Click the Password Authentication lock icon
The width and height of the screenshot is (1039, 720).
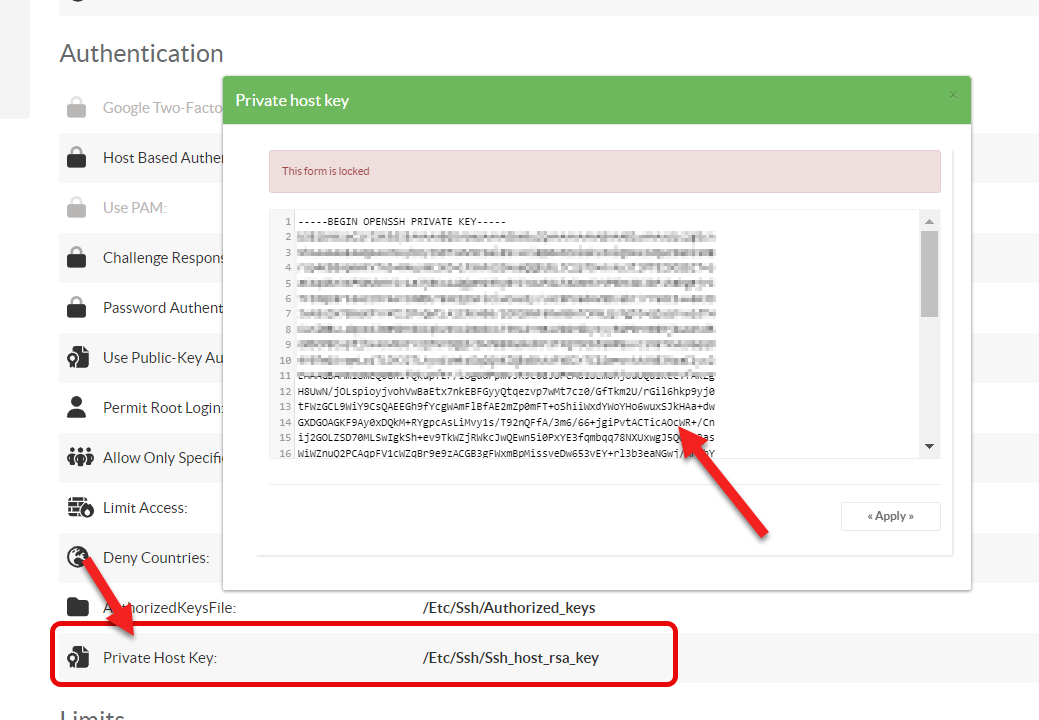point(76,308)
